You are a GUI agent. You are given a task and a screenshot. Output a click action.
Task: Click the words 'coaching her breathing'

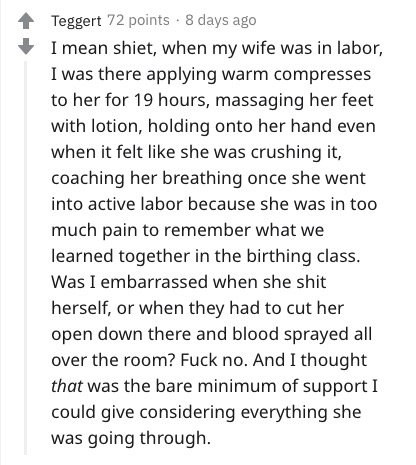pos(147,178)
